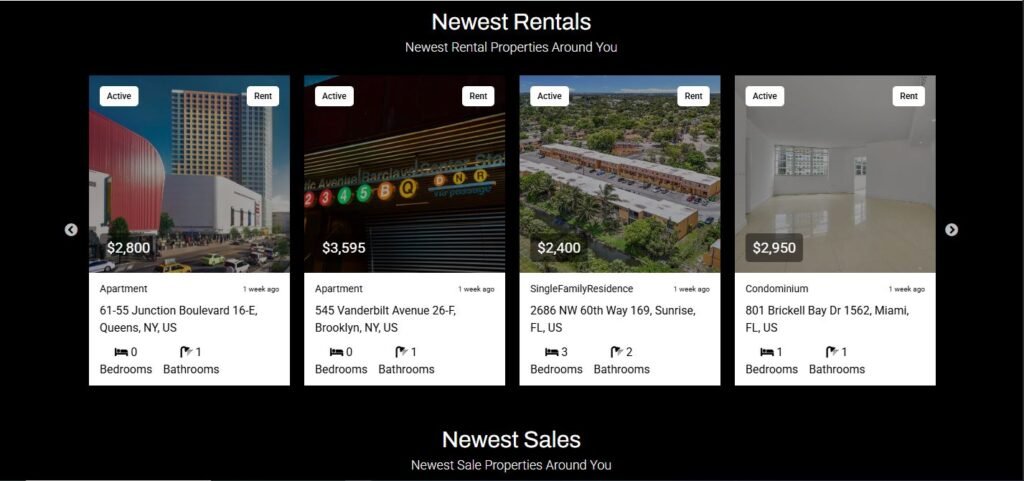
Task: Click the Rent badge on $3,595 listing
Action: [x=478, y=96]
